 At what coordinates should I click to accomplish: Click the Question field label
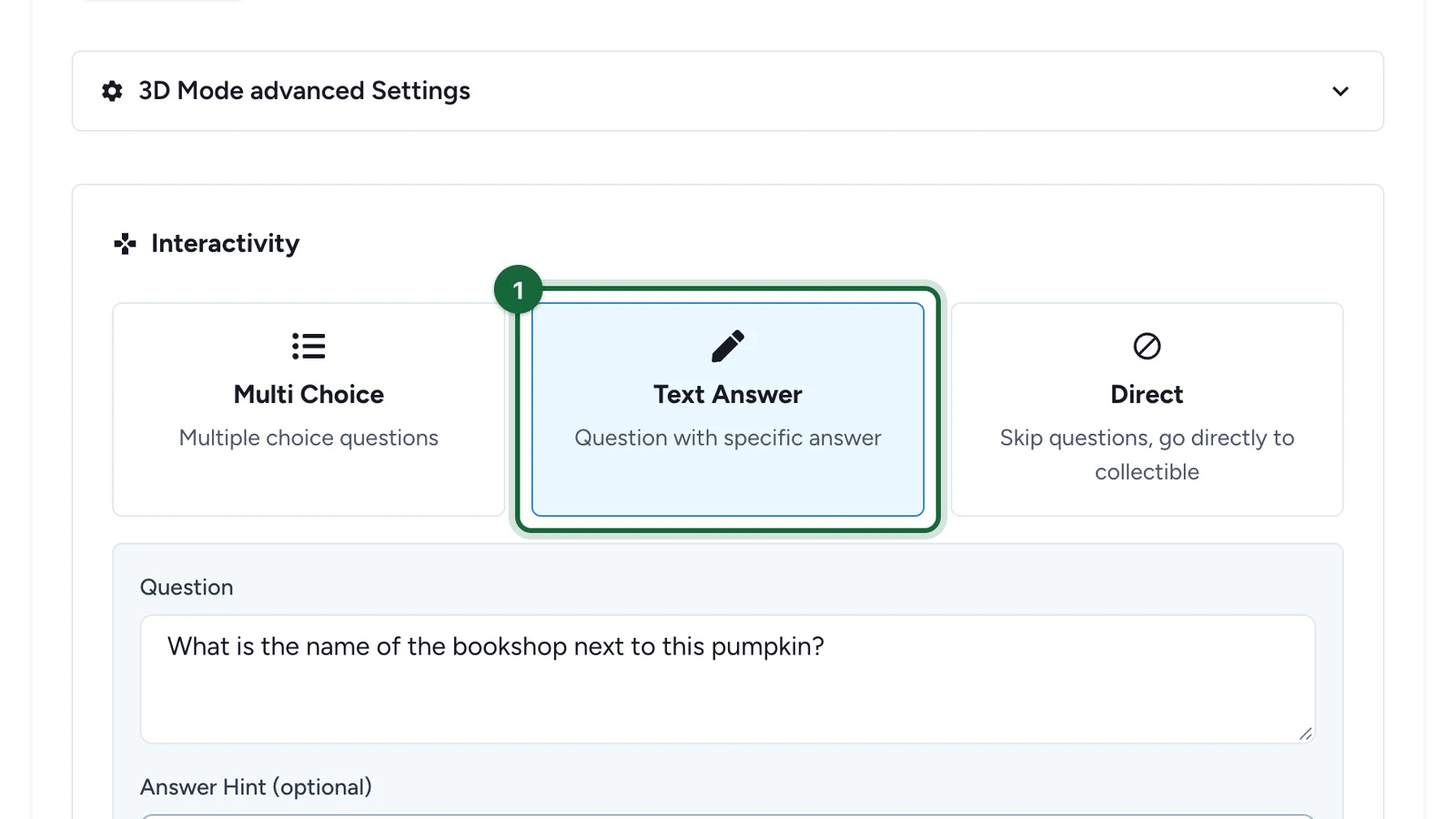pos(187,587)
